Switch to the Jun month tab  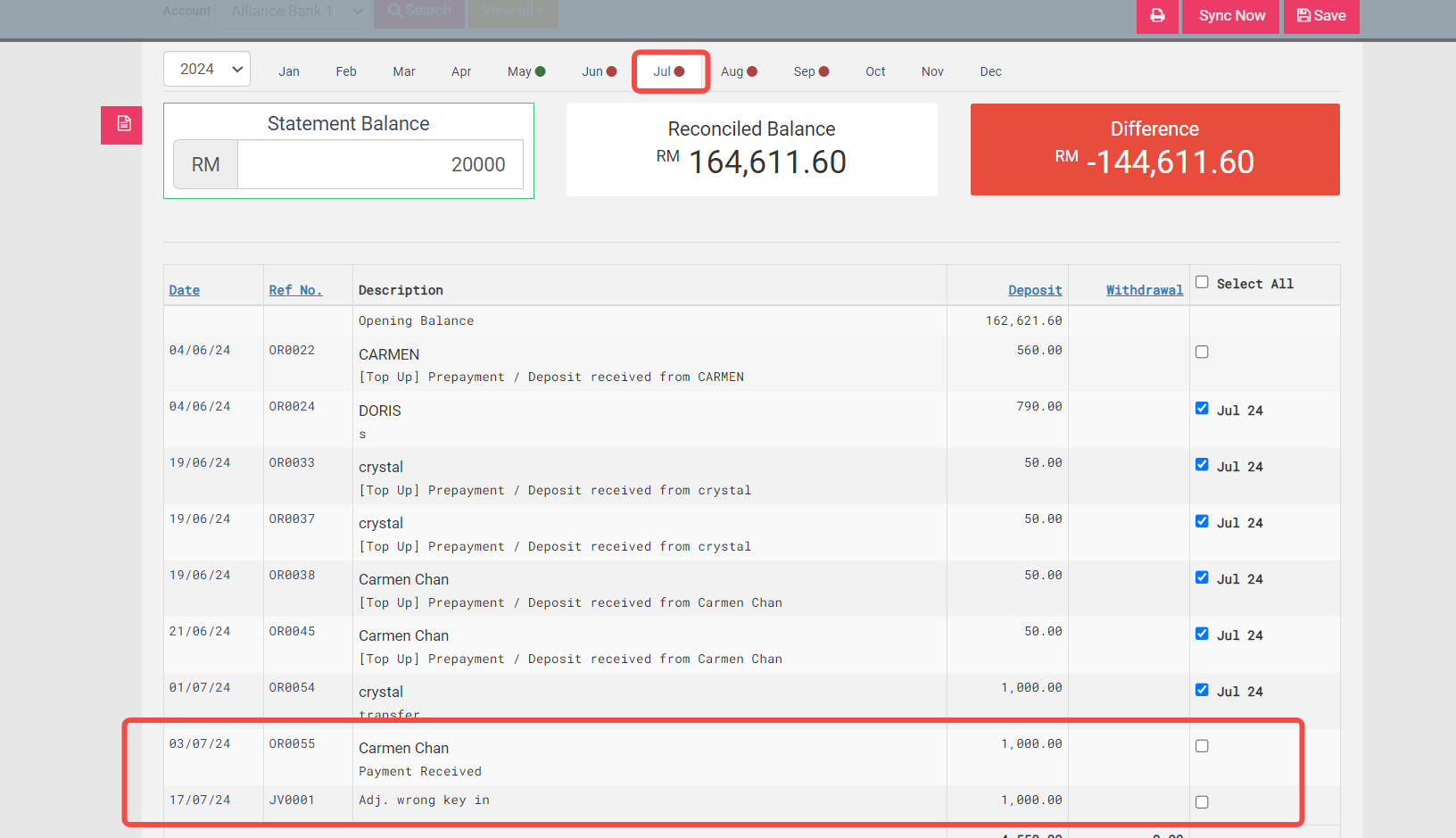[600, 71]
